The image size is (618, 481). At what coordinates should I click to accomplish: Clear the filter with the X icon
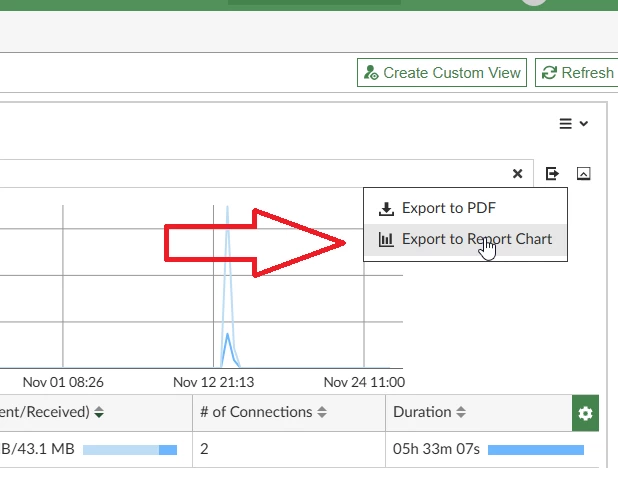(517, 173)
